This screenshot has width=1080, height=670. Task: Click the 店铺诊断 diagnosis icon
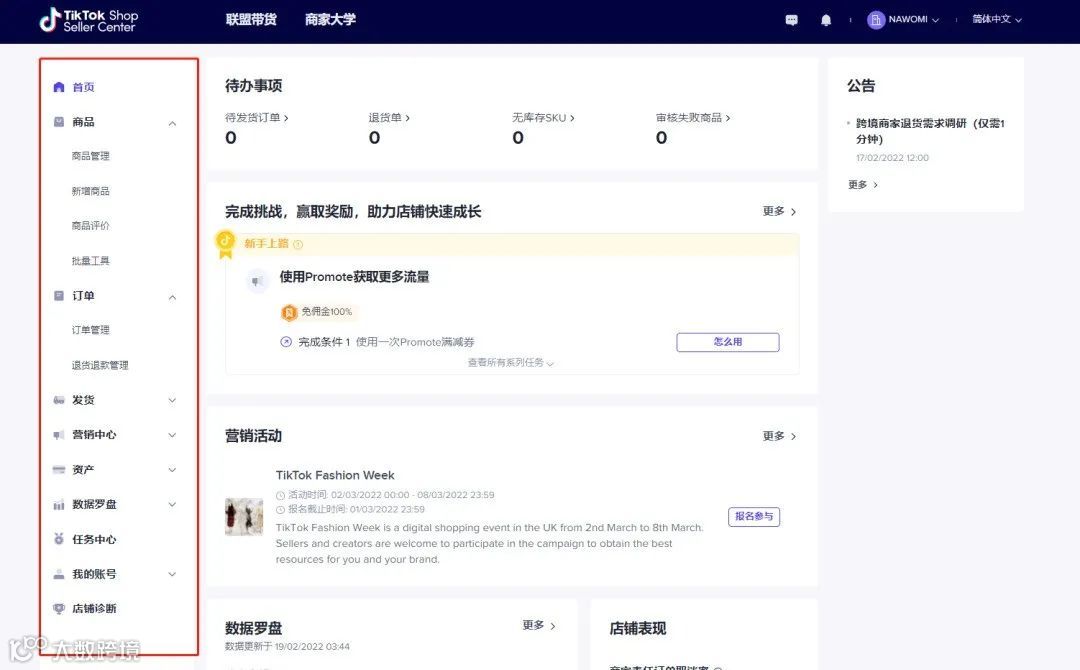[59, 609]
